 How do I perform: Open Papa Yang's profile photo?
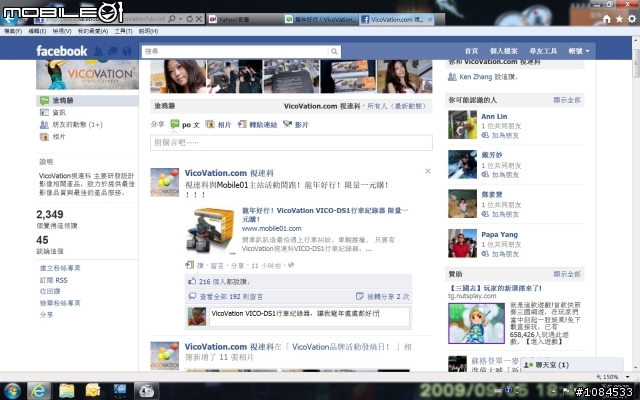(462, 243)
